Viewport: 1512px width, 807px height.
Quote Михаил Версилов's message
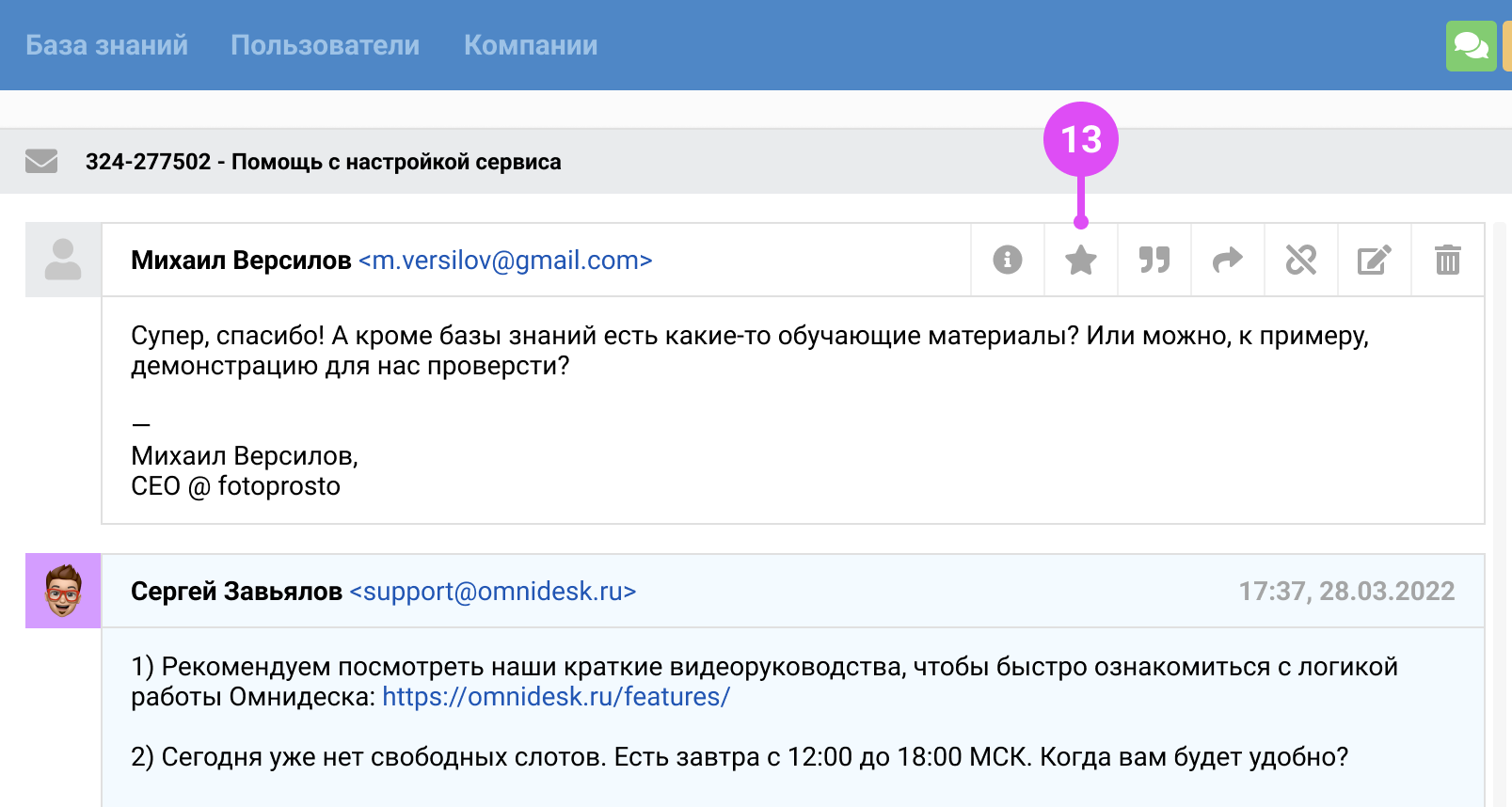tap(1154, 260)
